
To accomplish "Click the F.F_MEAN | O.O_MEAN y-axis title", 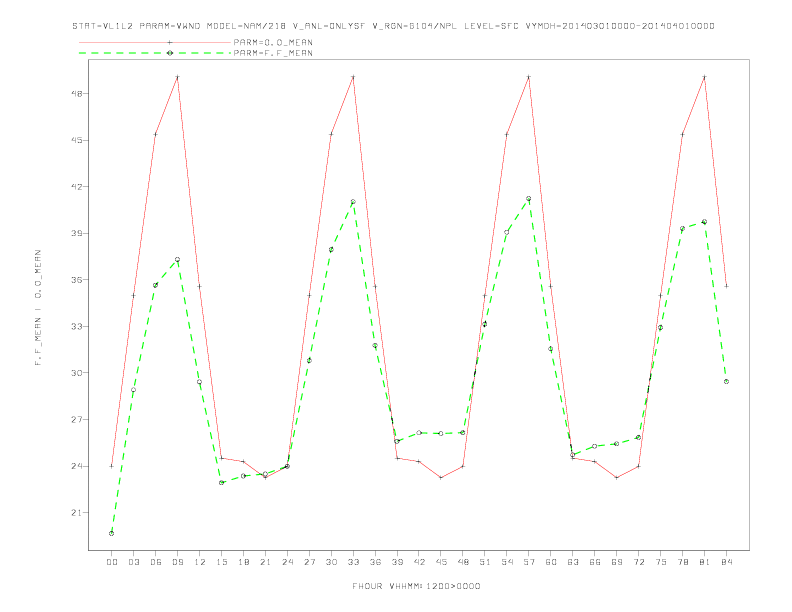I will tap(38, 308).
